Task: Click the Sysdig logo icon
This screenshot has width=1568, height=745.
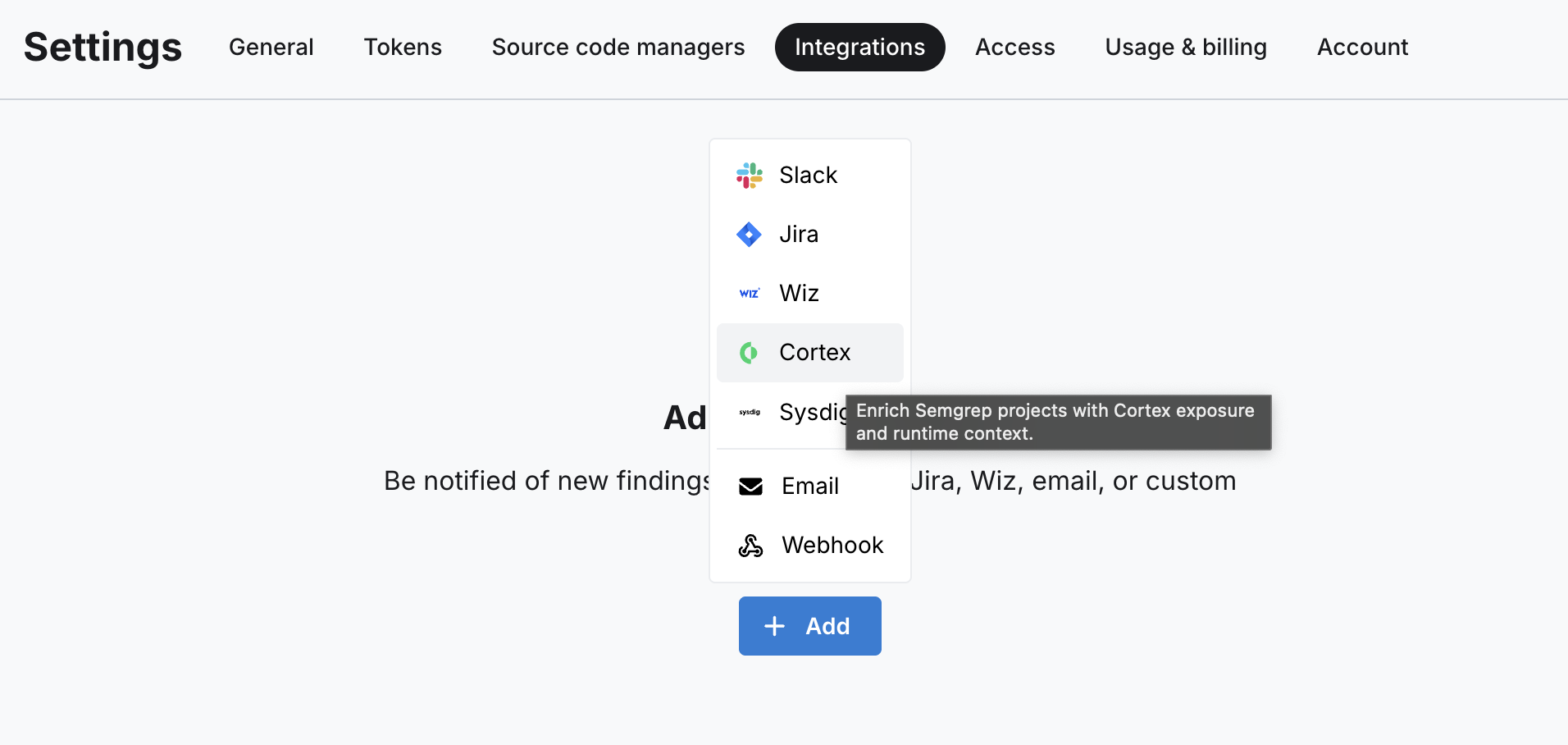Action: 749,413
